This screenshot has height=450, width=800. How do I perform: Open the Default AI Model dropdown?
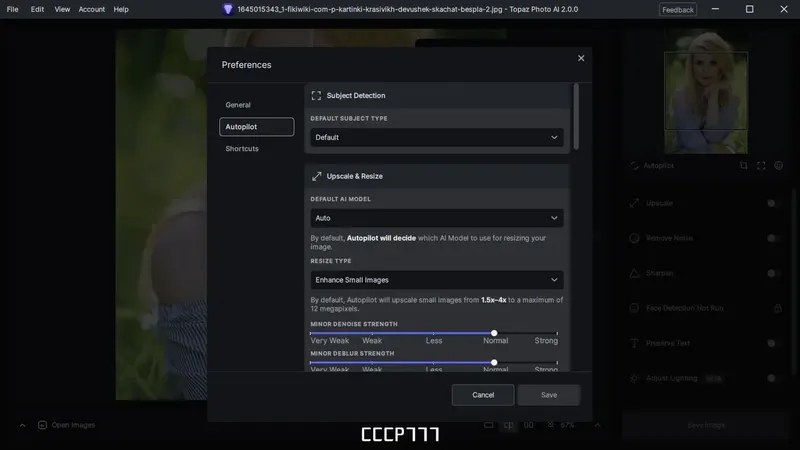[x=437, y=218]
